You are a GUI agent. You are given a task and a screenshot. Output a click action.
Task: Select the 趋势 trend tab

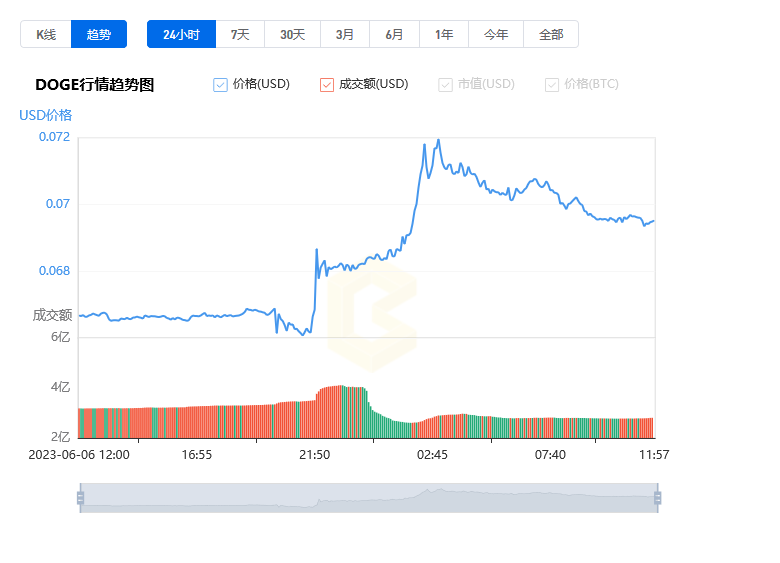(99, 34)
